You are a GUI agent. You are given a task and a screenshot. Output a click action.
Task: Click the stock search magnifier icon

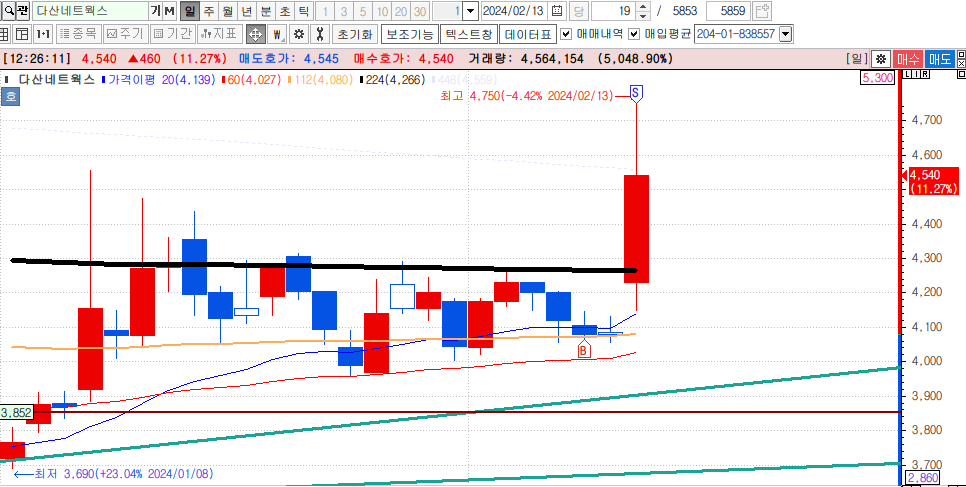click(x=7, y=10)
